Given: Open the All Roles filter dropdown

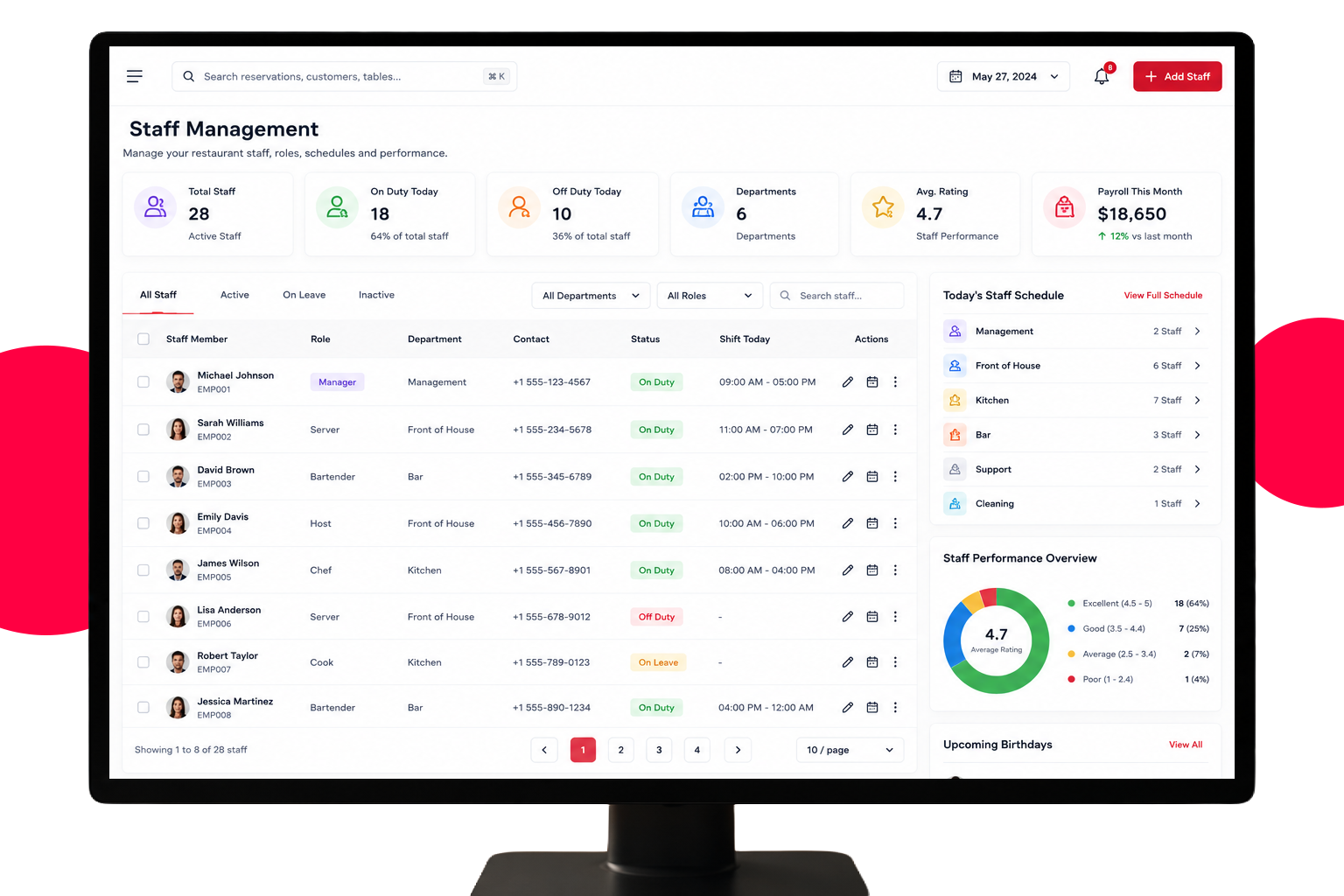Looking at the screenshot, I should coord(710,296).
